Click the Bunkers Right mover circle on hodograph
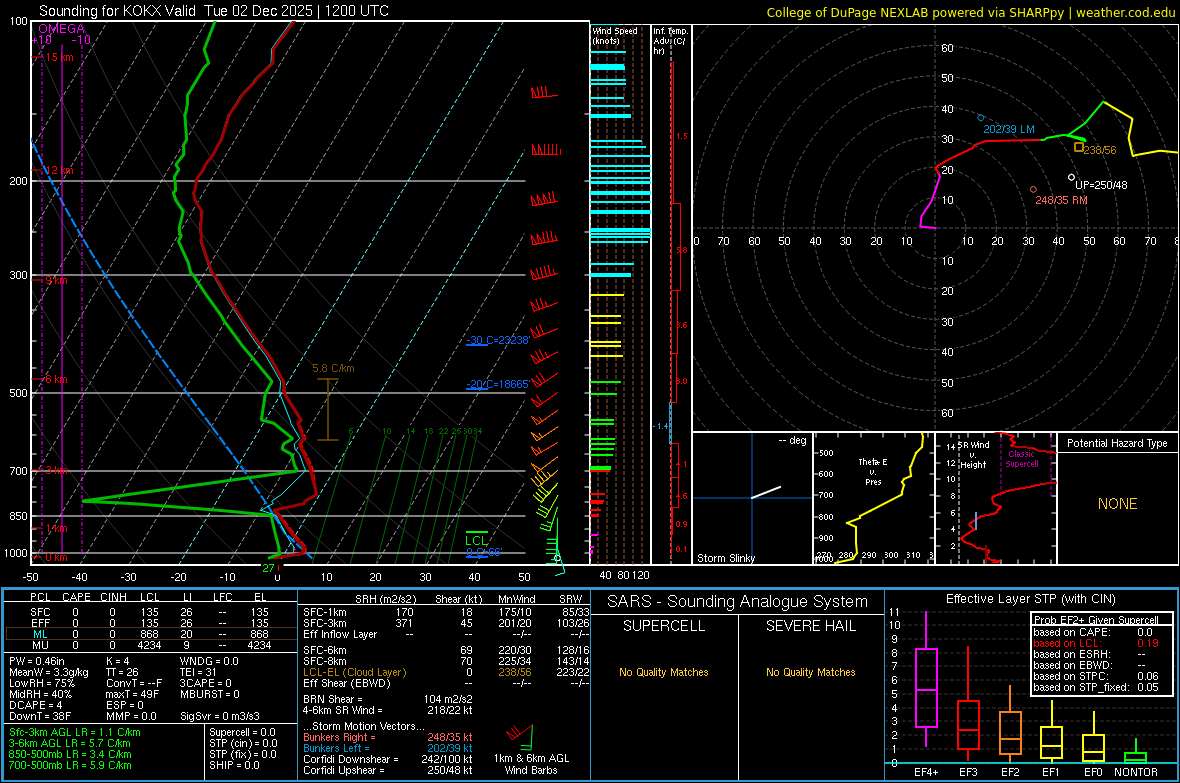The width and height of the screenshot is (1180, 783). [x=1032, y=190]
